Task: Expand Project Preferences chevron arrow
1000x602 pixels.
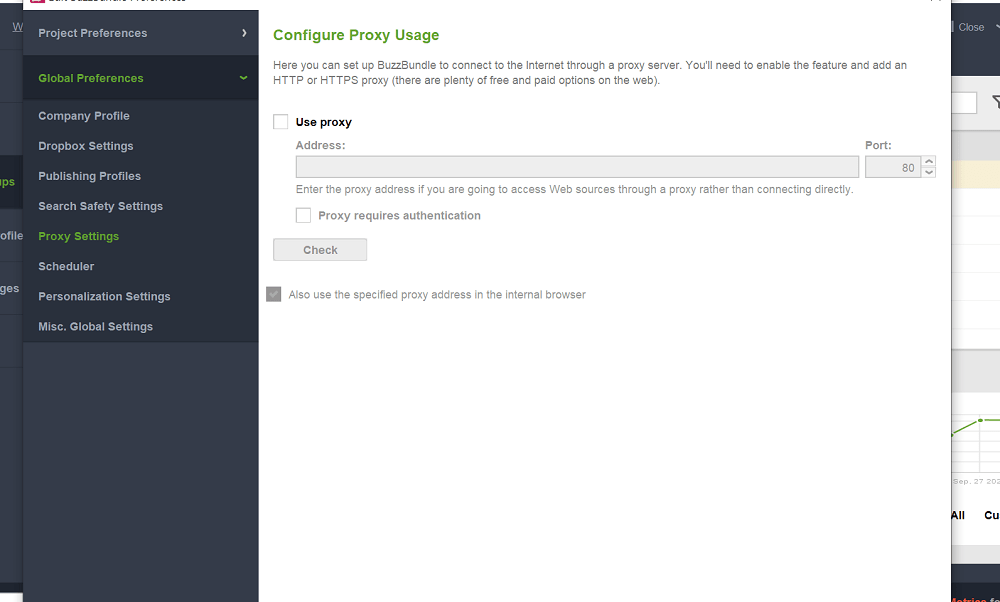Action: click(x=244, y=33)
